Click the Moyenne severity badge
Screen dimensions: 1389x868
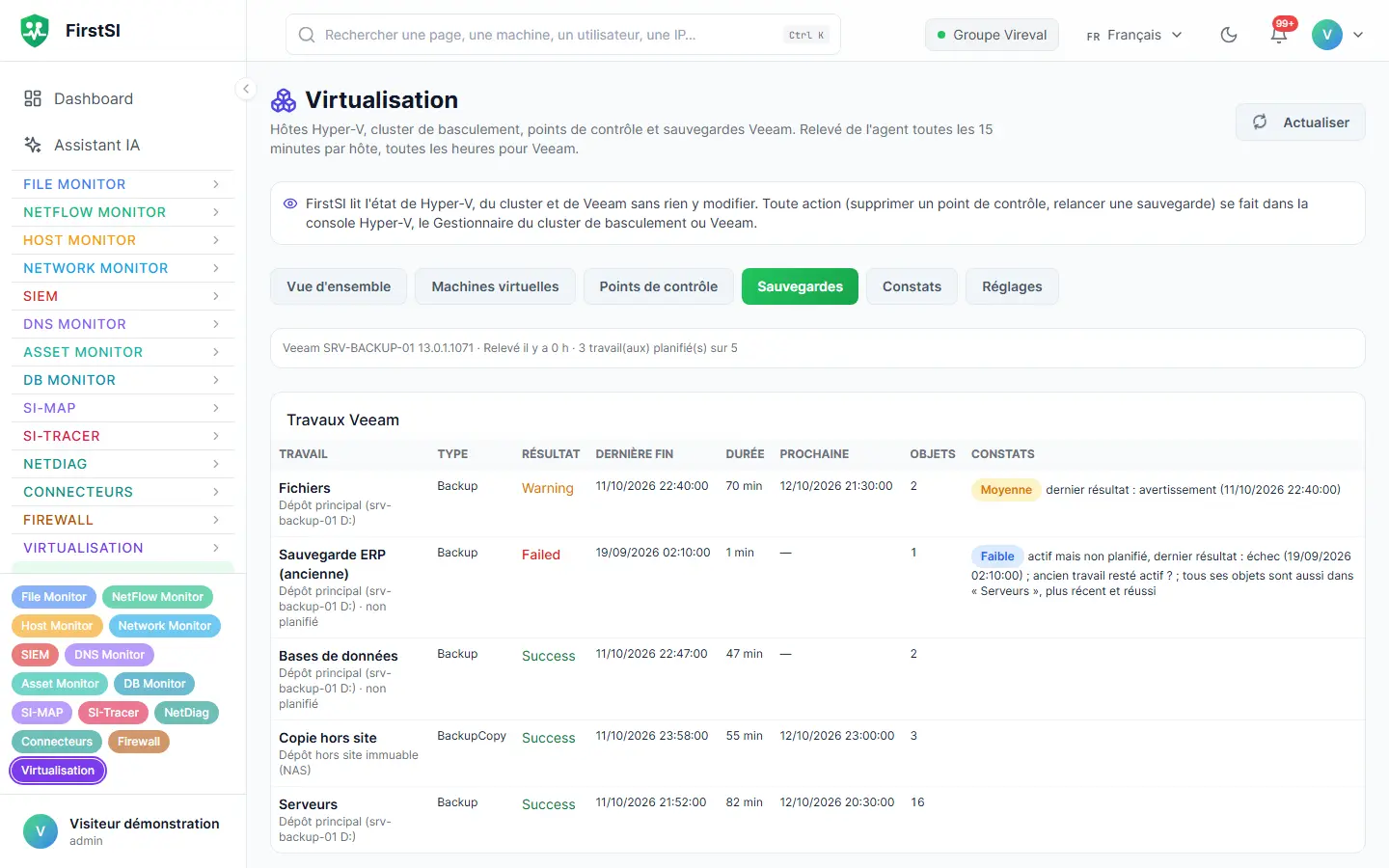[x=1006, y=490]
